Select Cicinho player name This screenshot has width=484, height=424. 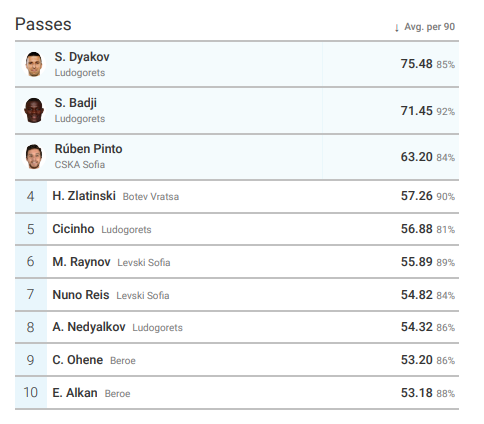point(73,229)
